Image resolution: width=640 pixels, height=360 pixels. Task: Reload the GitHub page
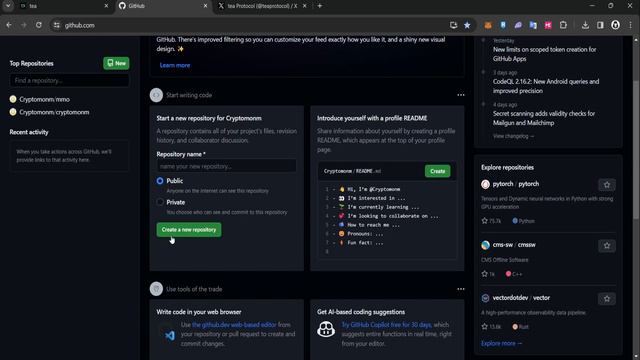coord(39,25)
